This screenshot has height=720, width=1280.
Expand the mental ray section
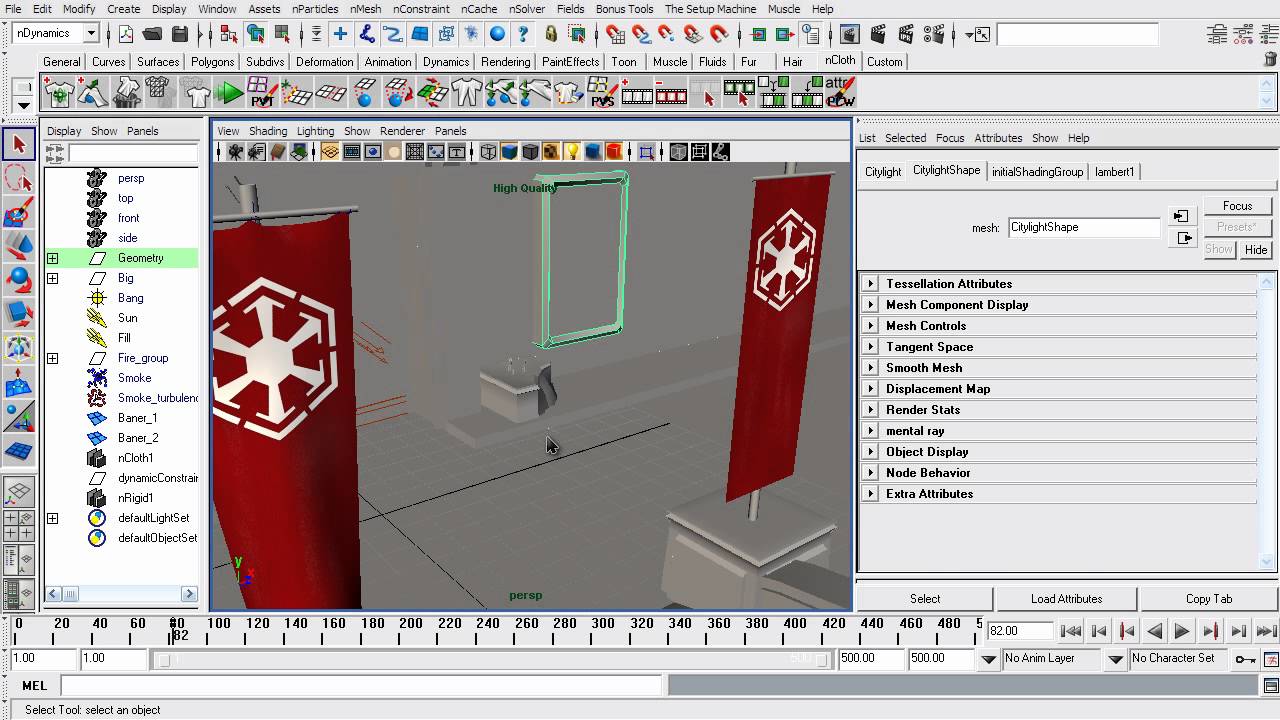871,431
